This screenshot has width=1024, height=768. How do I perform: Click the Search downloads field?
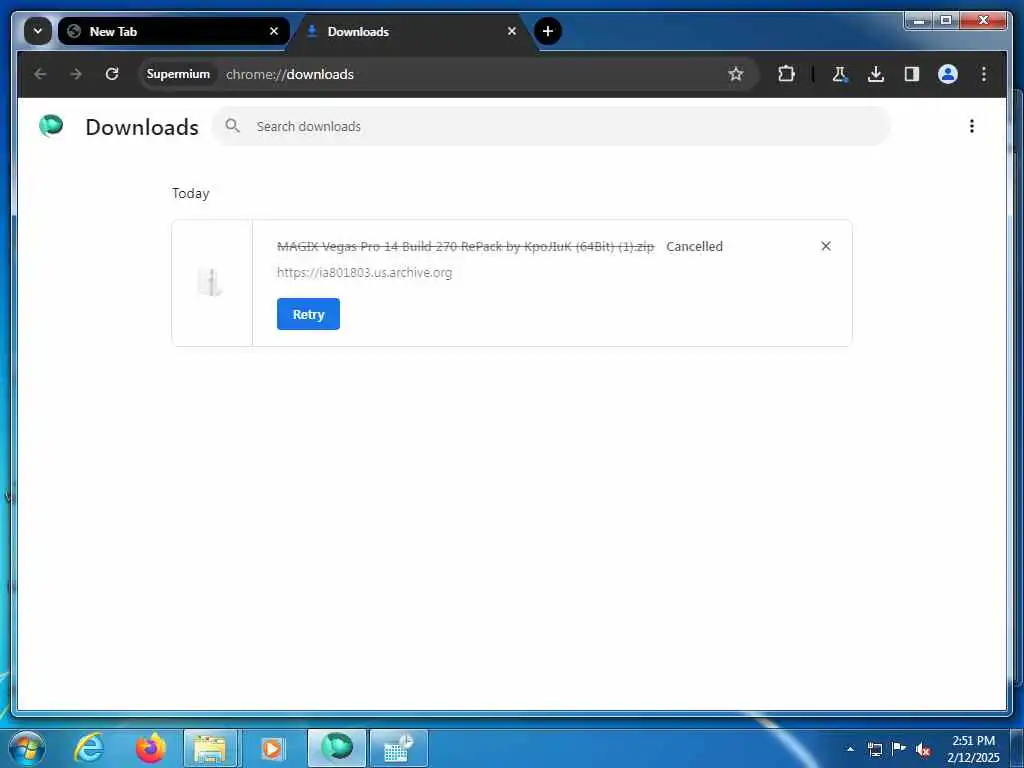coord(551,126)
